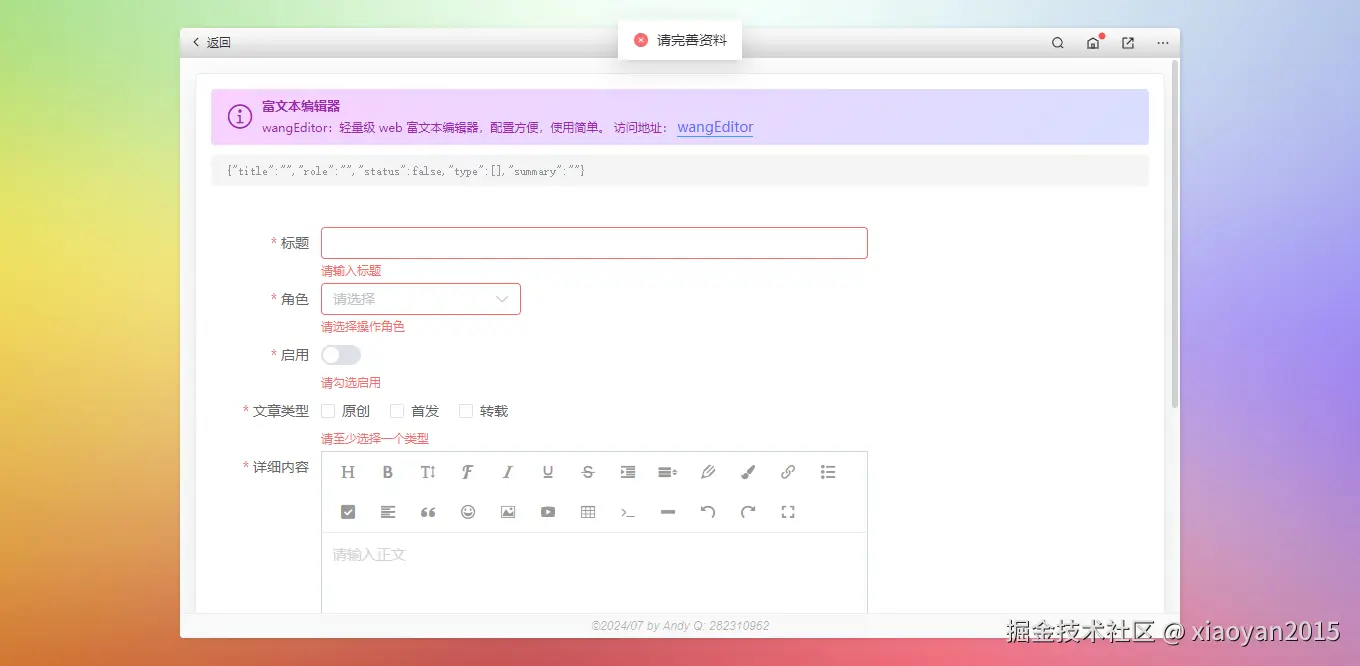Click inside the 标题 title input field
Viewport: 1360px width, 666px height.
tap(594, 242)
